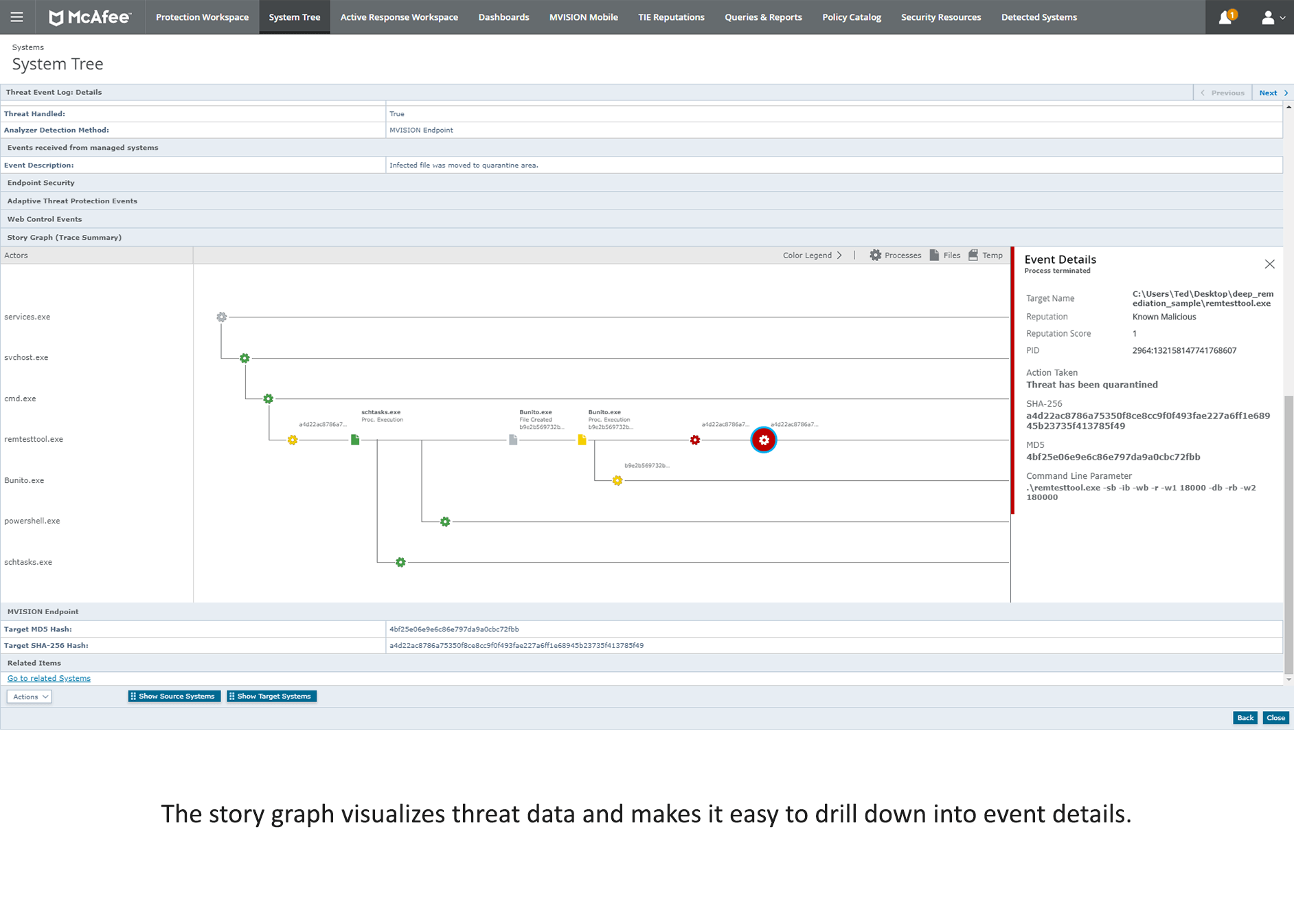Select remtesttool.exe in Actors list
Viewport: 1294px width, 924px height.
(34, 439)
